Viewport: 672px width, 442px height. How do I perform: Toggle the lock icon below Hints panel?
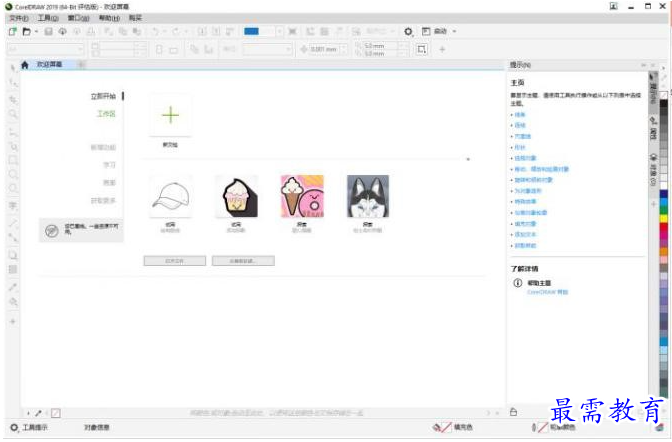(x=513, y=412)
